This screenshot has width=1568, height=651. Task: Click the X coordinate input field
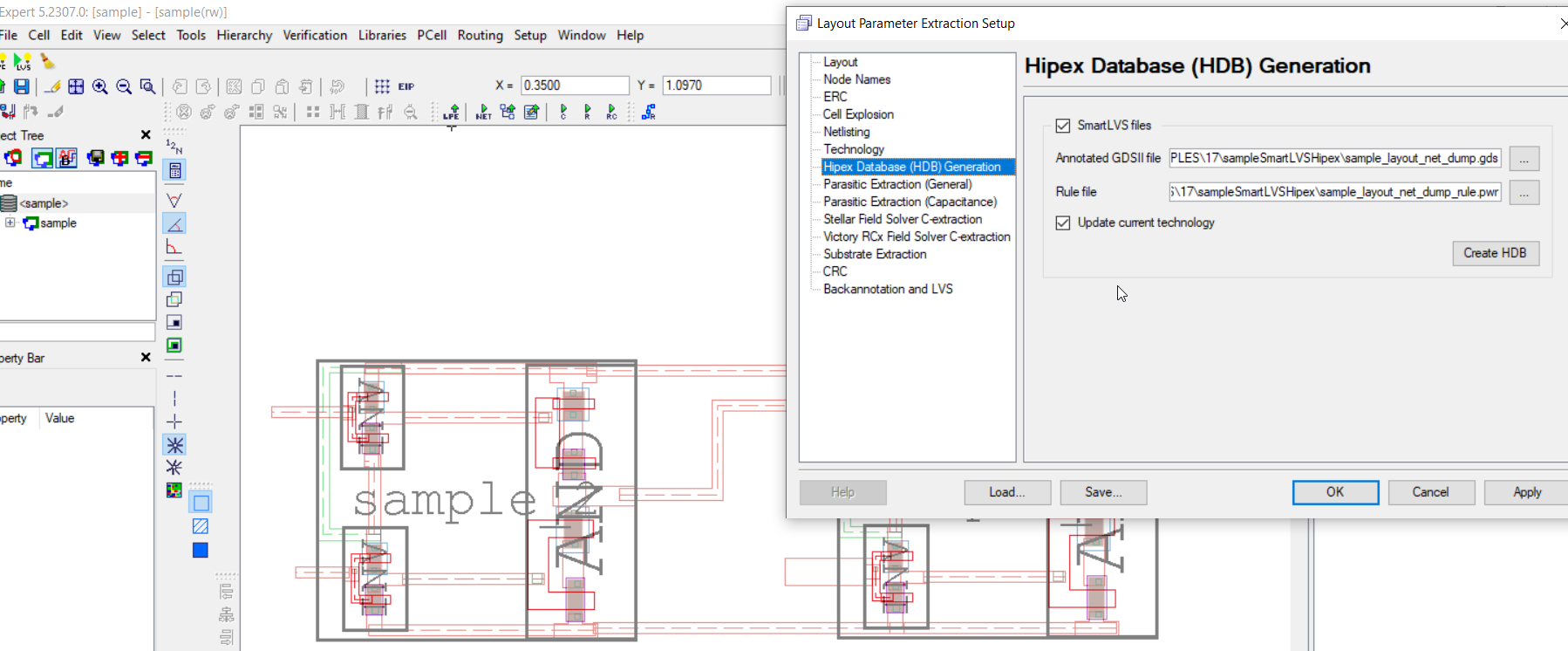click(574, 86)
